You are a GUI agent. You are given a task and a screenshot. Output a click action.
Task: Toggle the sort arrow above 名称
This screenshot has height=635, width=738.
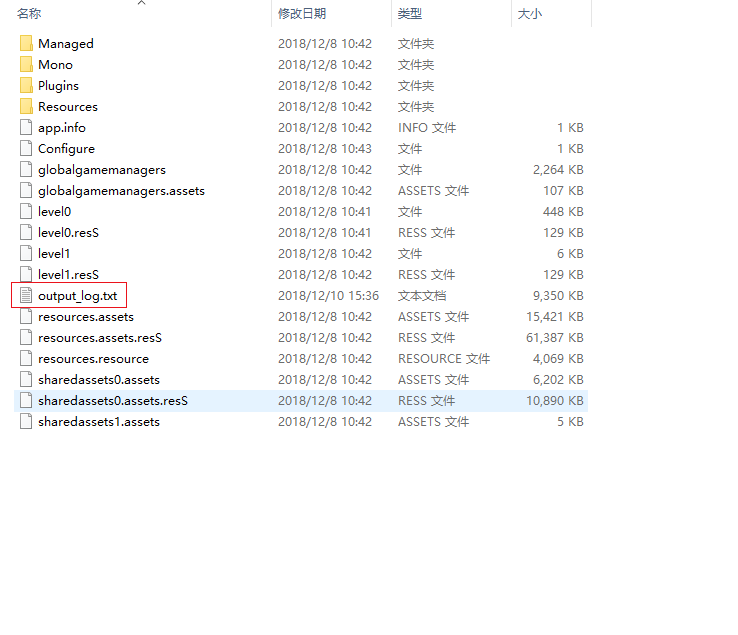pos(142,3)
